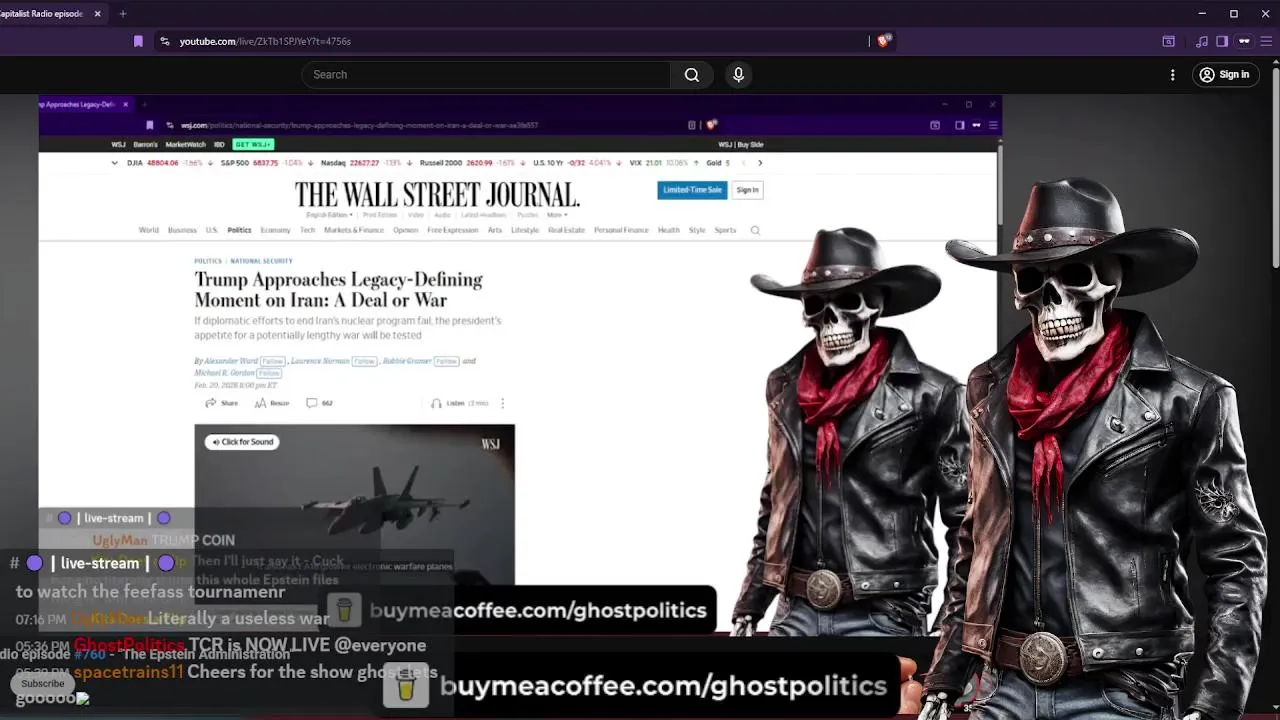Open a new browser tab with plus

123,14
